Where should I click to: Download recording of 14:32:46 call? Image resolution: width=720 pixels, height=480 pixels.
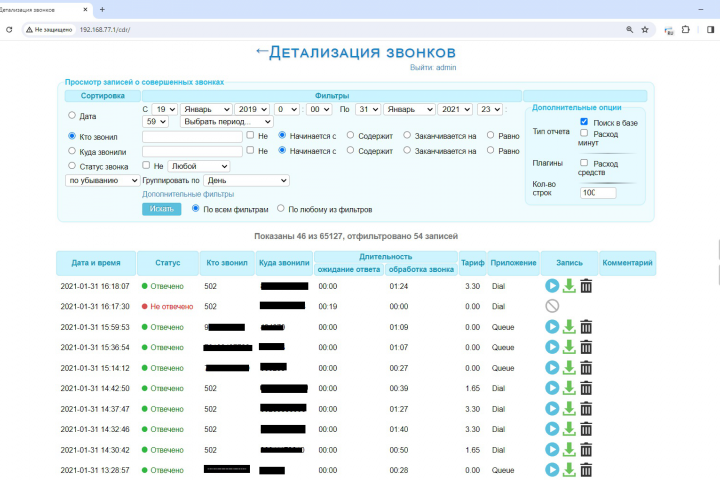(569, 429)
